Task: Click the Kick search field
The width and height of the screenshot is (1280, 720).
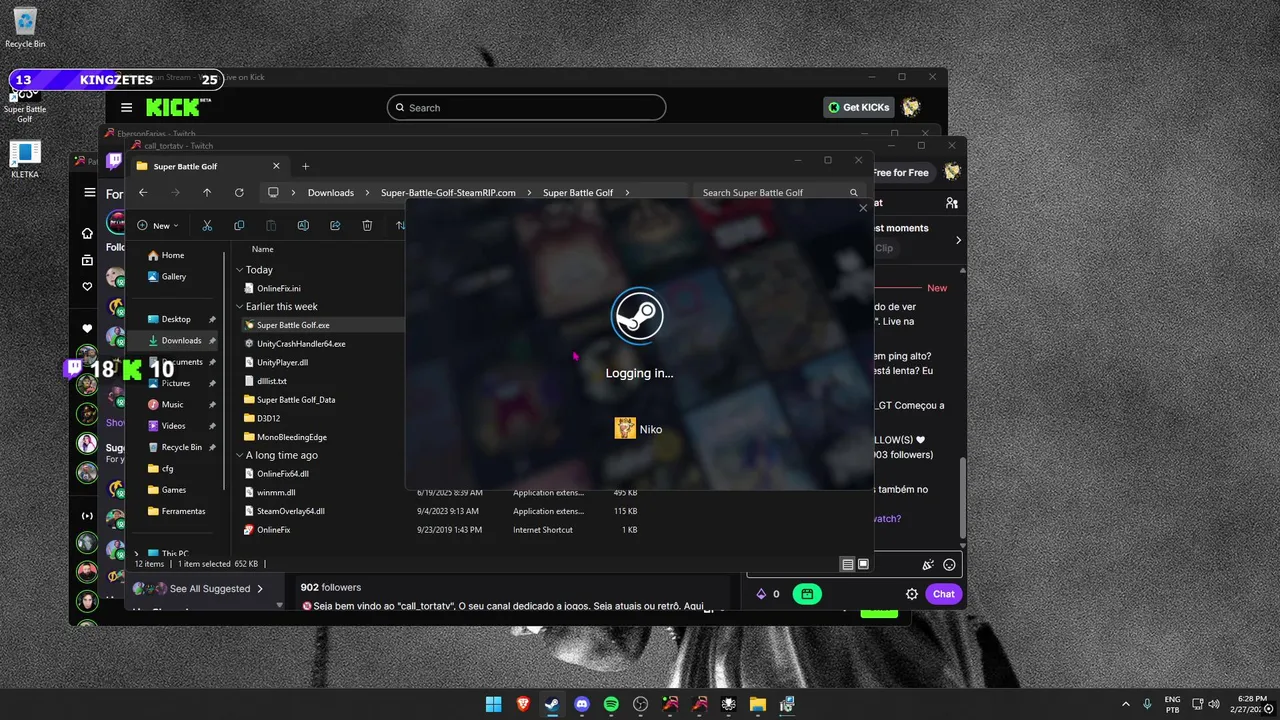Action: point(526,108)
